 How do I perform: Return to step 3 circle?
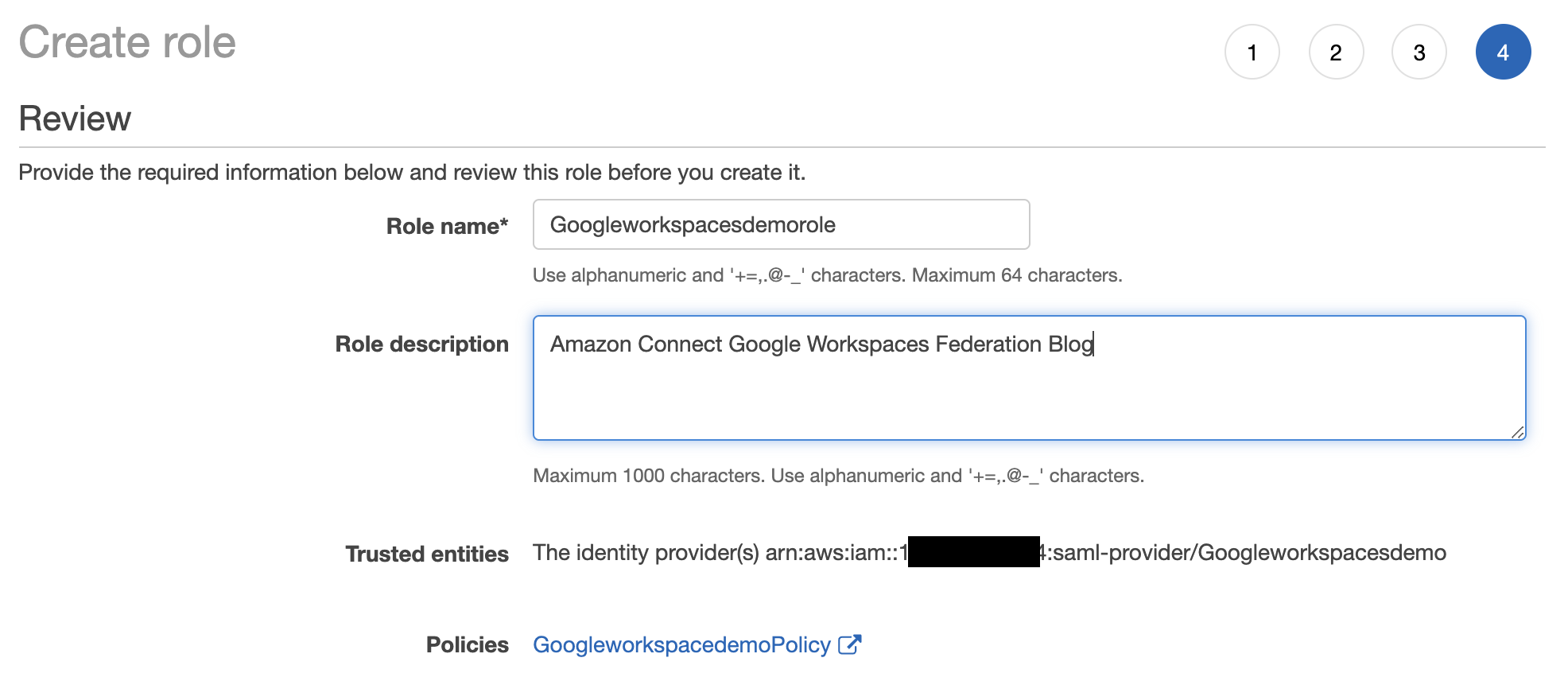tap(1419, 53)
